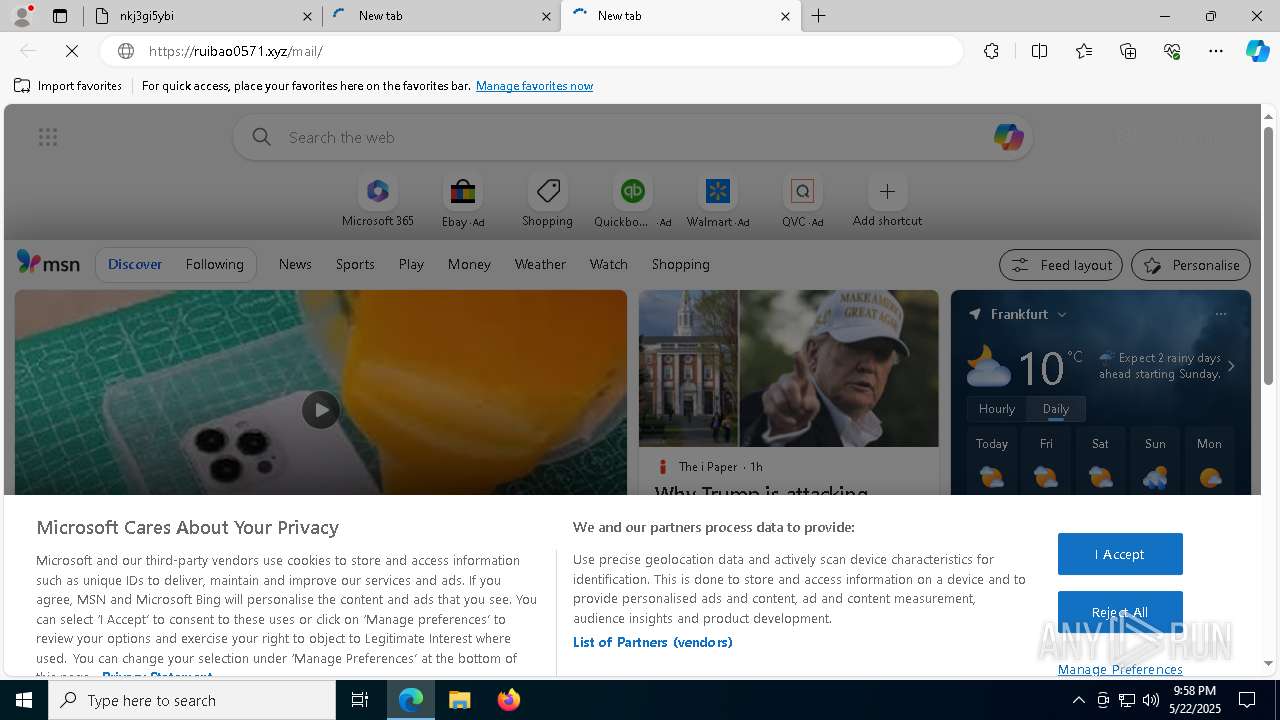The image size is (1280, 720).
Task: Close the nkj3gi5ybi tab
Action: (x=307, y=16)
